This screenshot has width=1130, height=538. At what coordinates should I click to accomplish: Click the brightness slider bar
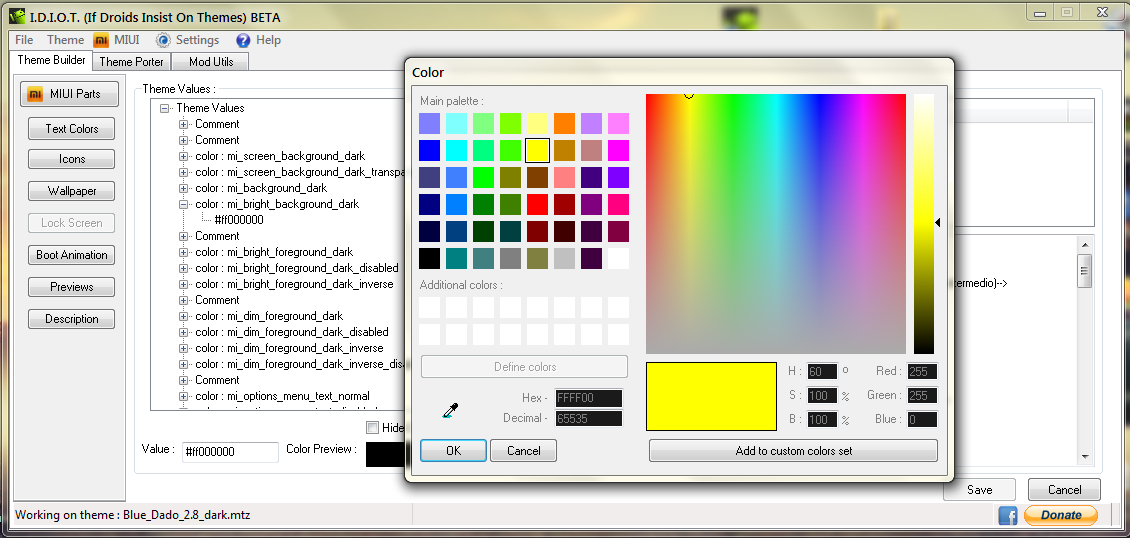tap(924, 223)
